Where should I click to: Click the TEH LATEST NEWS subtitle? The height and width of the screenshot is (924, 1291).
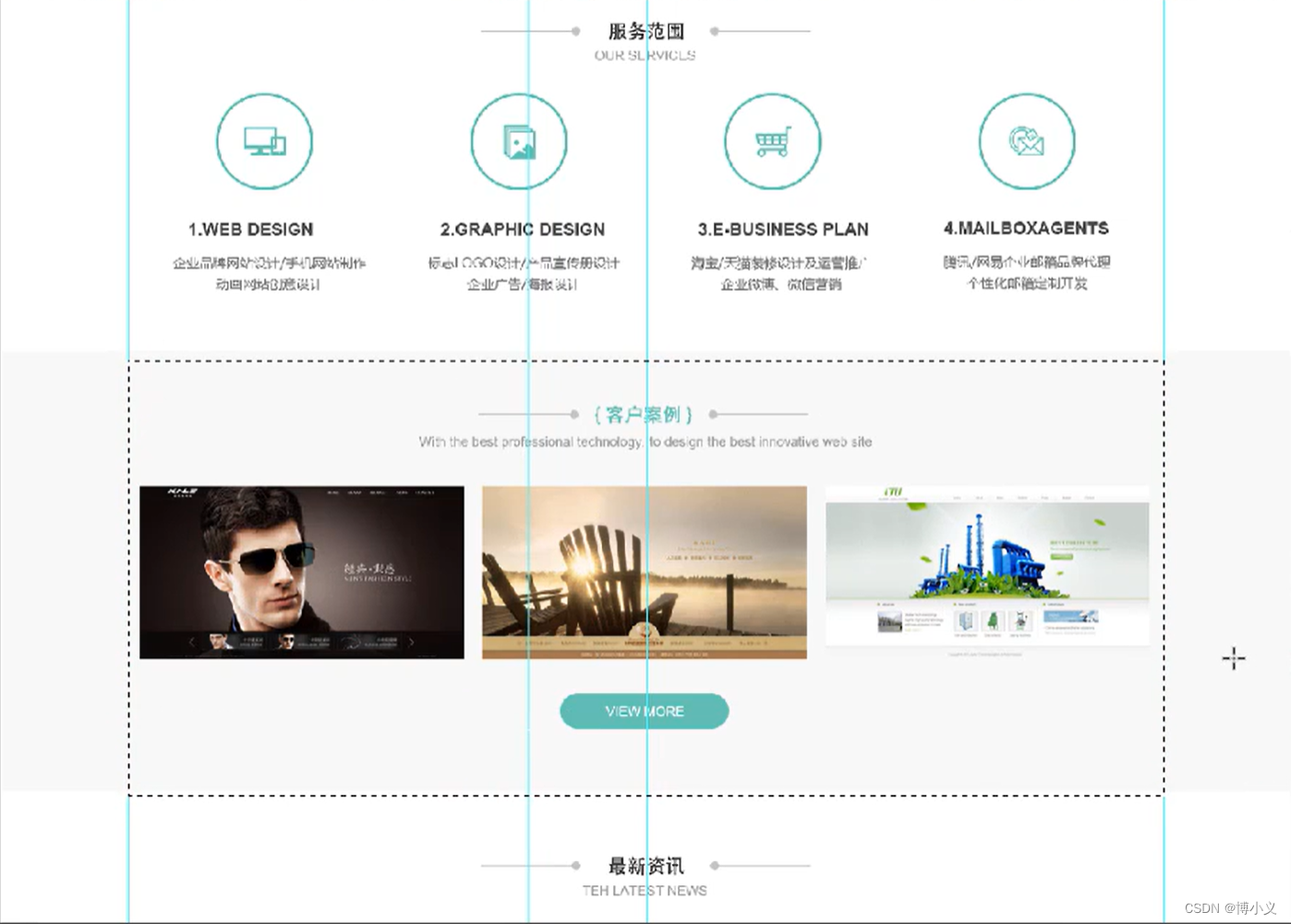click(645, 891)
